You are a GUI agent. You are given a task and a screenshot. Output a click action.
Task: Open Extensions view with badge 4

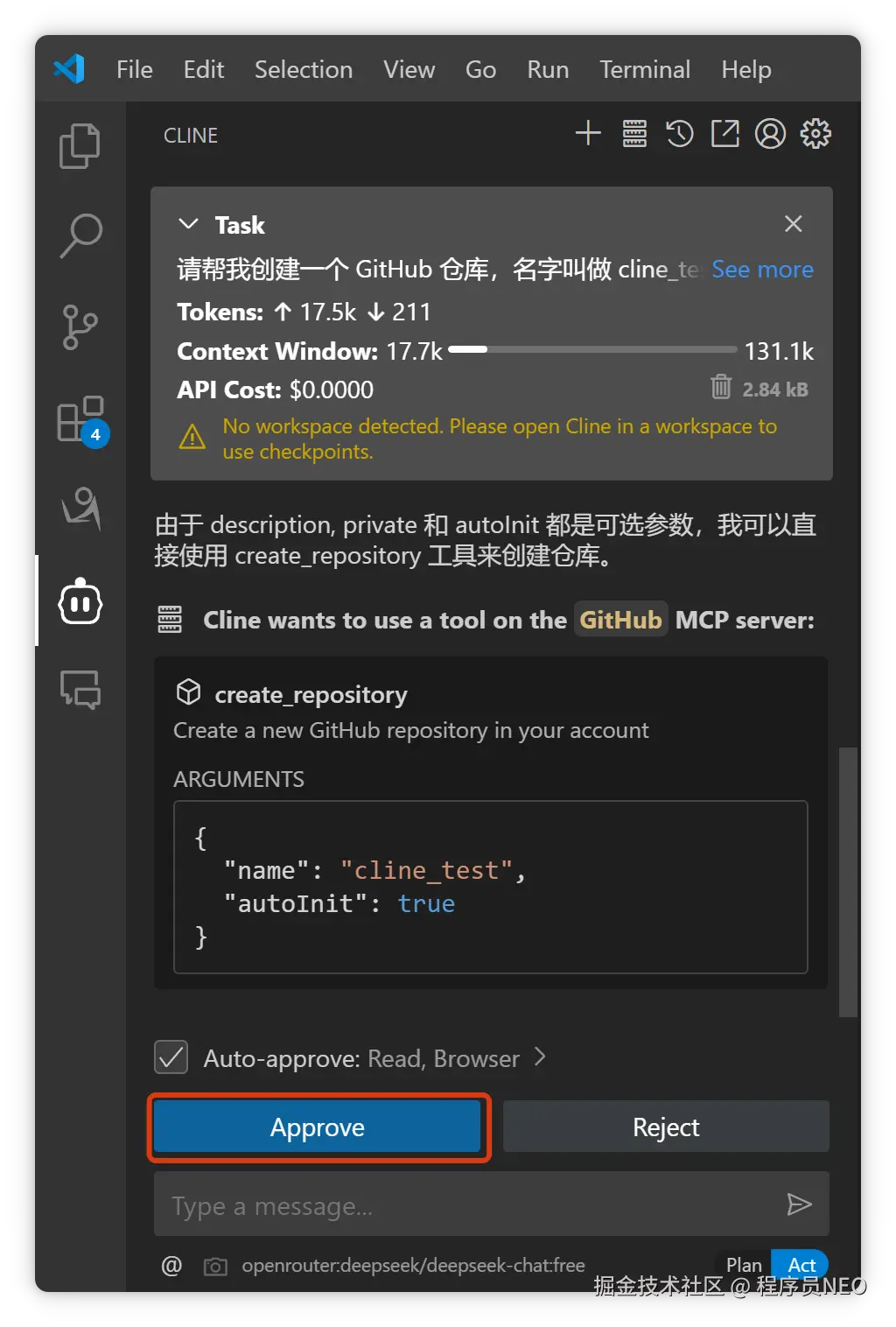[82, 421]
